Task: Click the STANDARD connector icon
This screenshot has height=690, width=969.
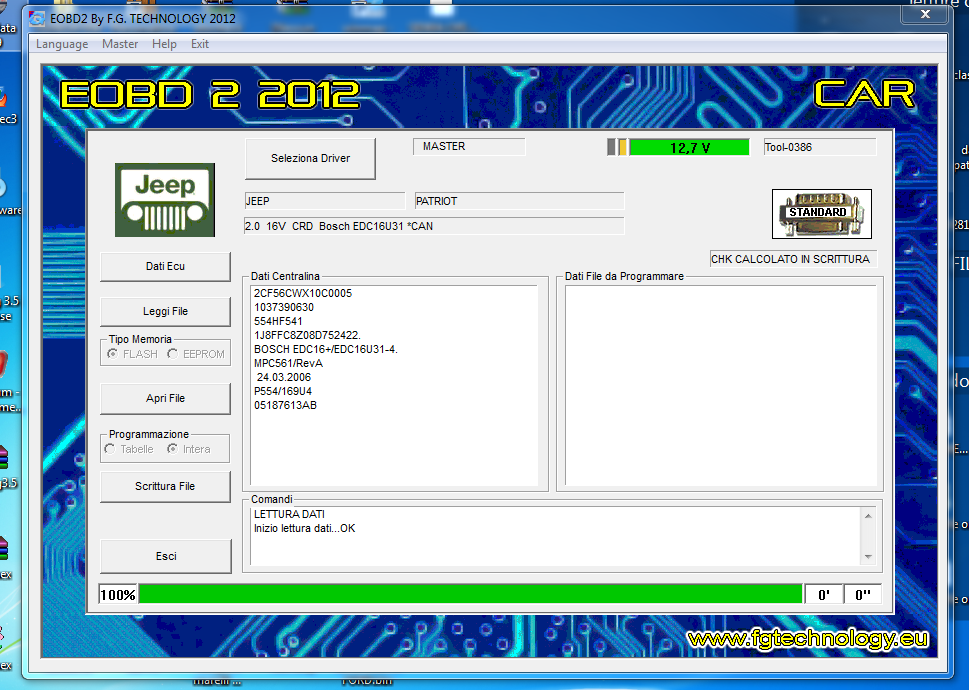Action: tap(821, 213)
